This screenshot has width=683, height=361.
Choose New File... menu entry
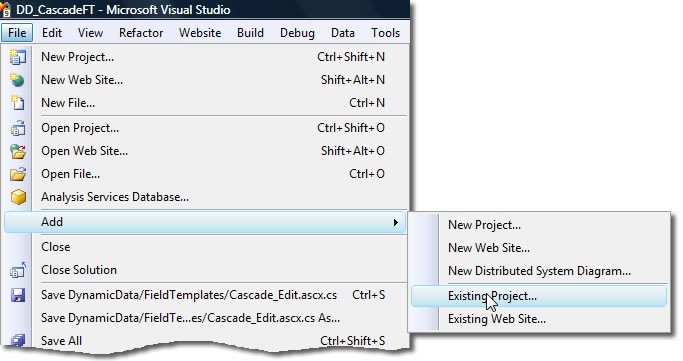coord(205,103)
